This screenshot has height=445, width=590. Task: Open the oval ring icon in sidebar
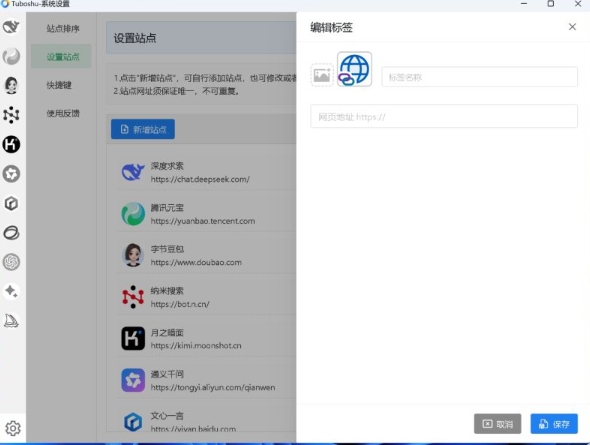pyautogui.click(x=11, y=233)
